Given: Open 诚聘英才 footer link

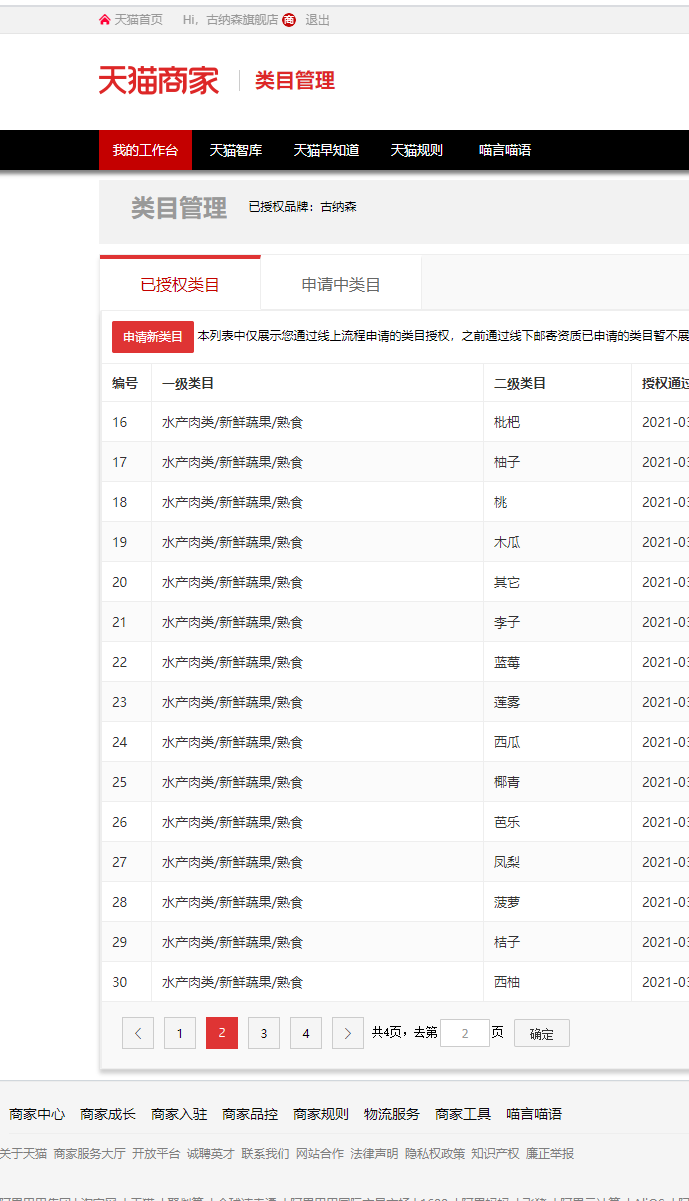Looking at the screenshot, I should point(211,1153).
